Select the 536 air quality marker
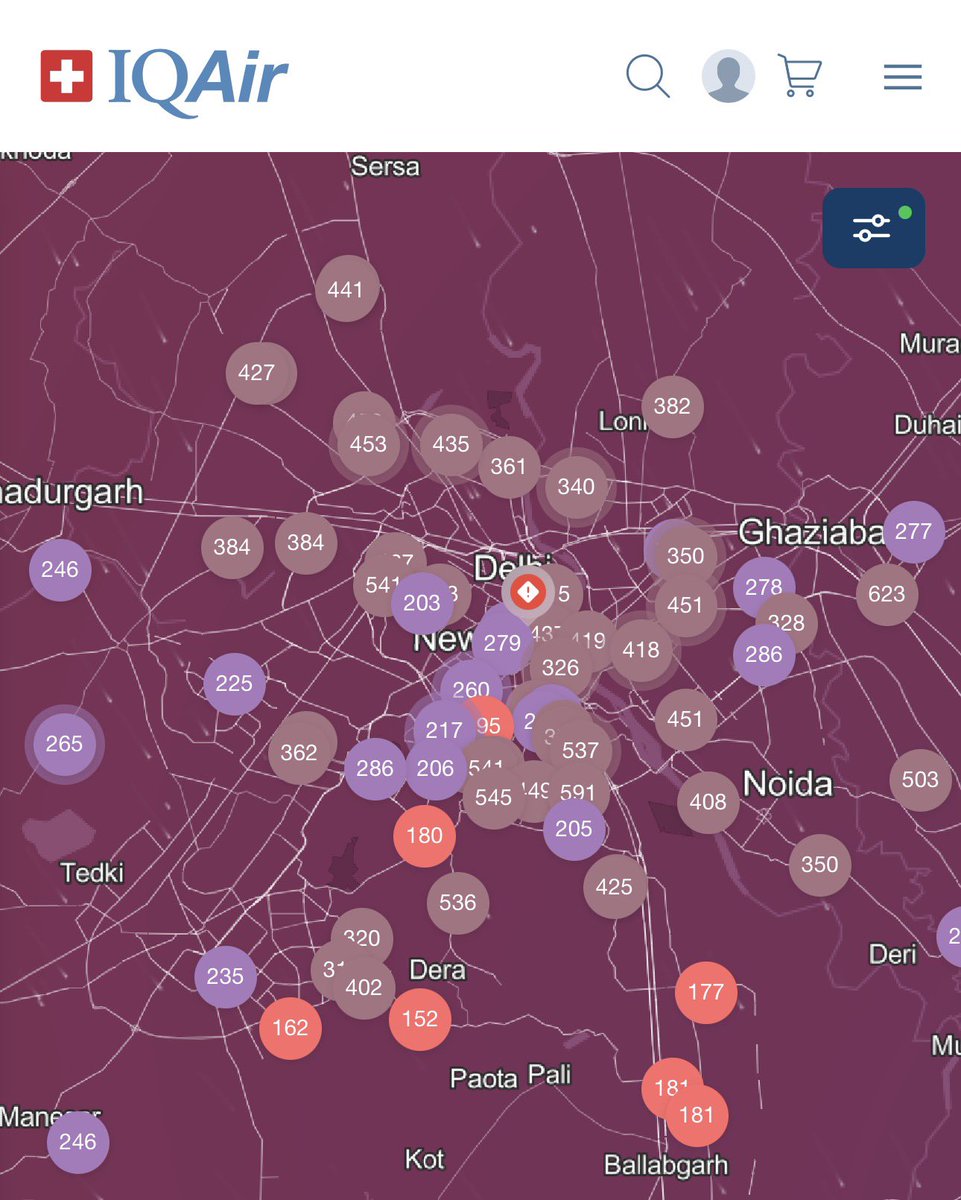Image resolution: width=961 pixels, height=1200 pixels. 458,903
